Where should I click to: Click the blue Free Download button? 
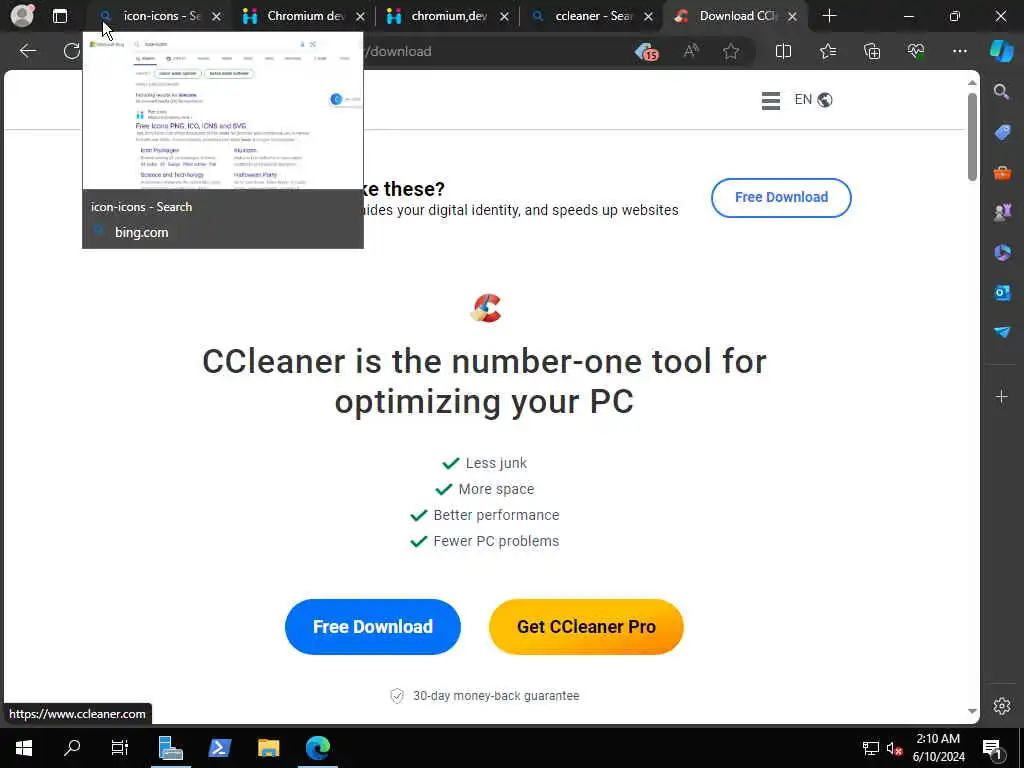pos(373,627)
